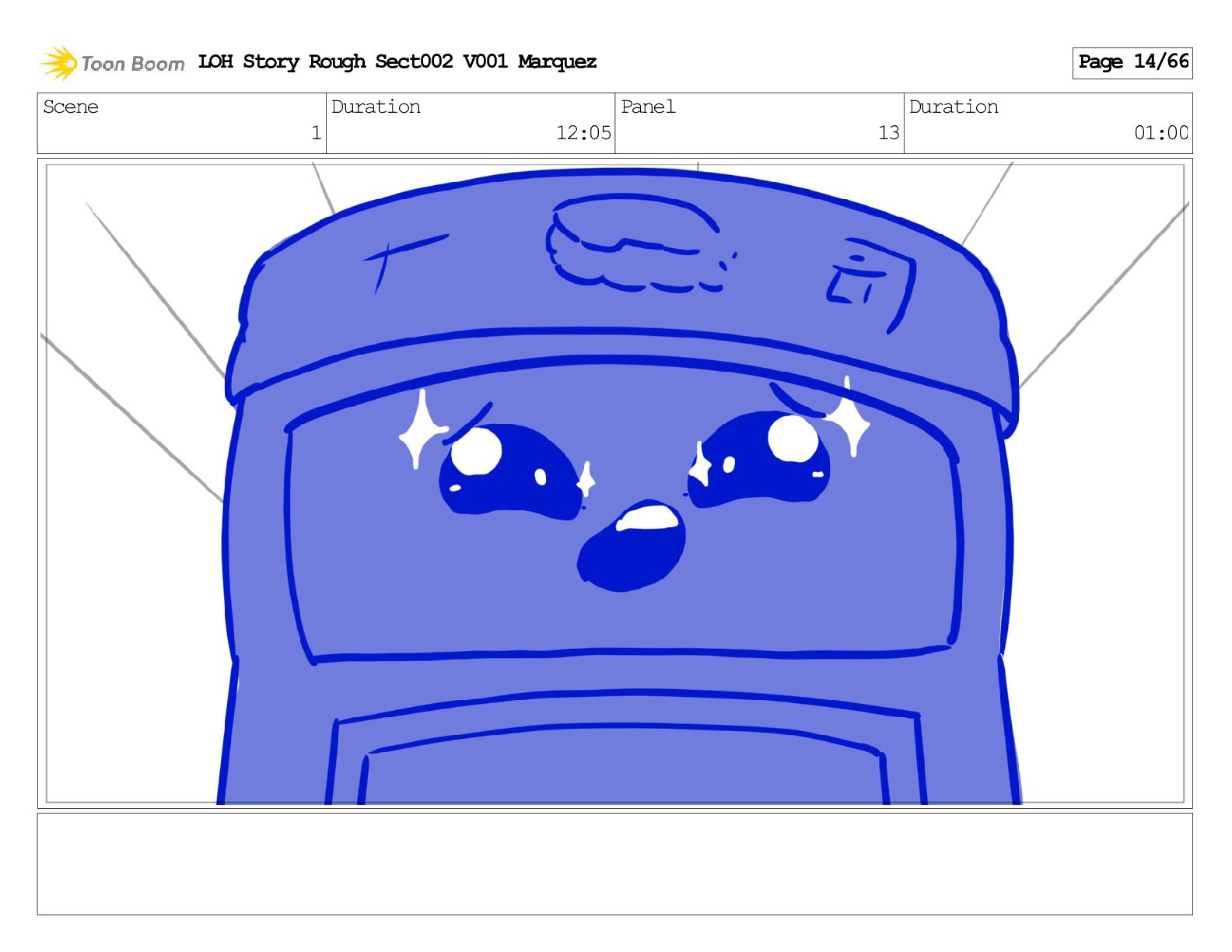Click the storyboard panel drawing of the blue character
Image resolution: width=1232 pixels, height=952 pixels.
pos(615,483)
